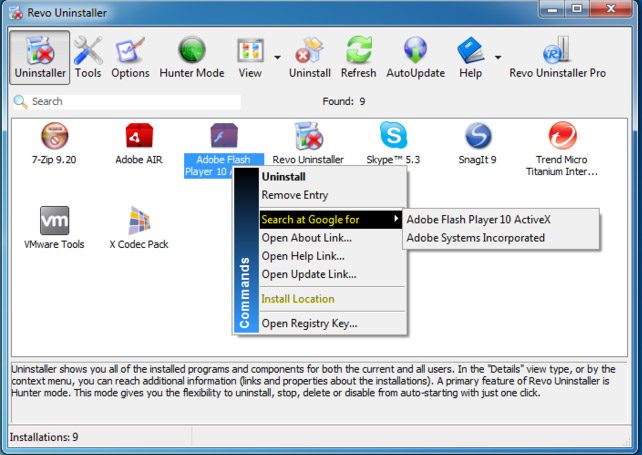Launch AutoUpdate from the toolbar

tap(416, 57)
